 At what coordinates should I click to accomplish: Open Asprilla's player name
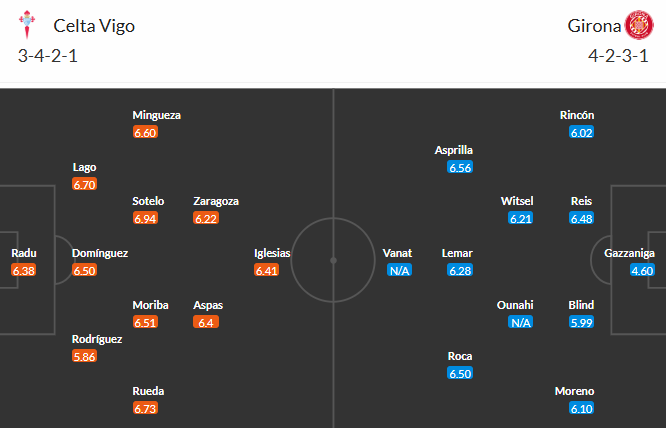454,150
